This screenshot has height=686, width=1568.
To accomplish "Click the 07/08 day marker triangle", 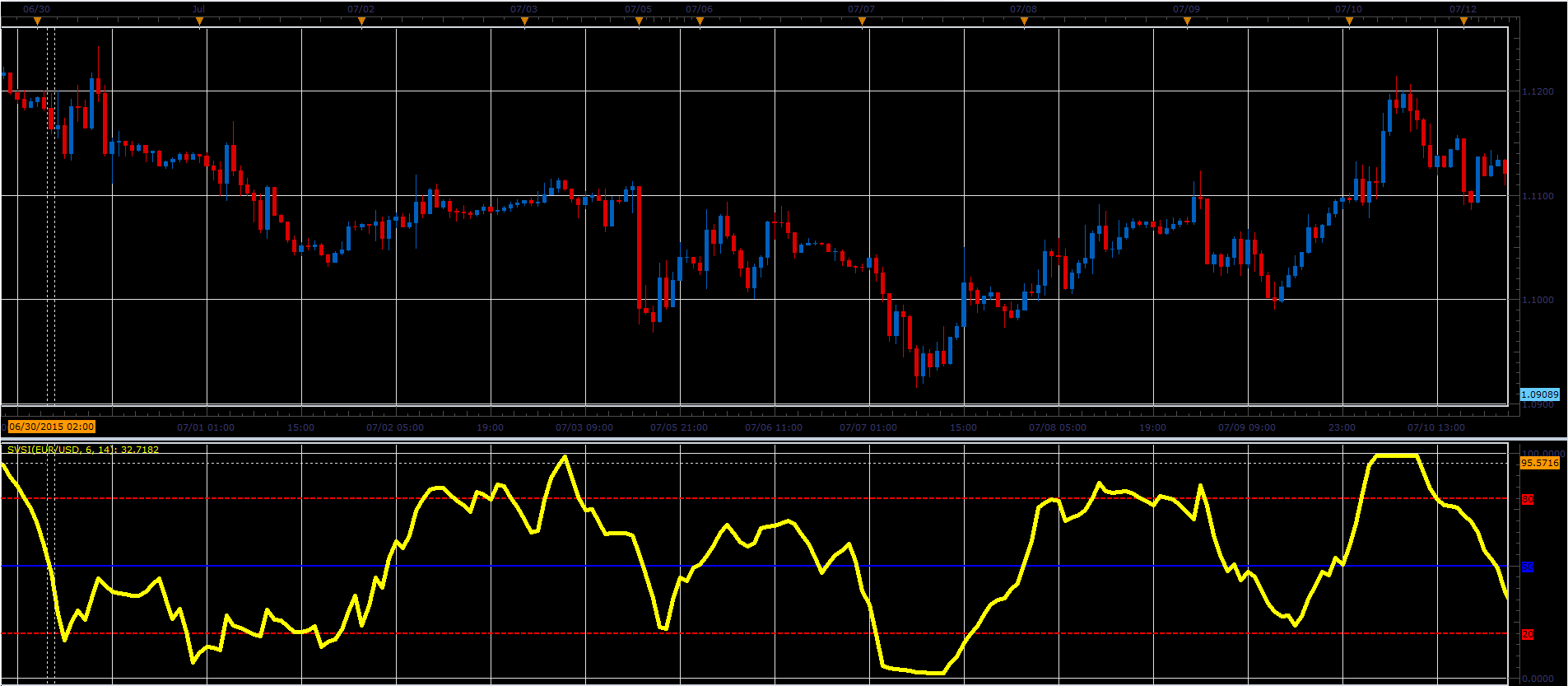I will pos(1024,22).
